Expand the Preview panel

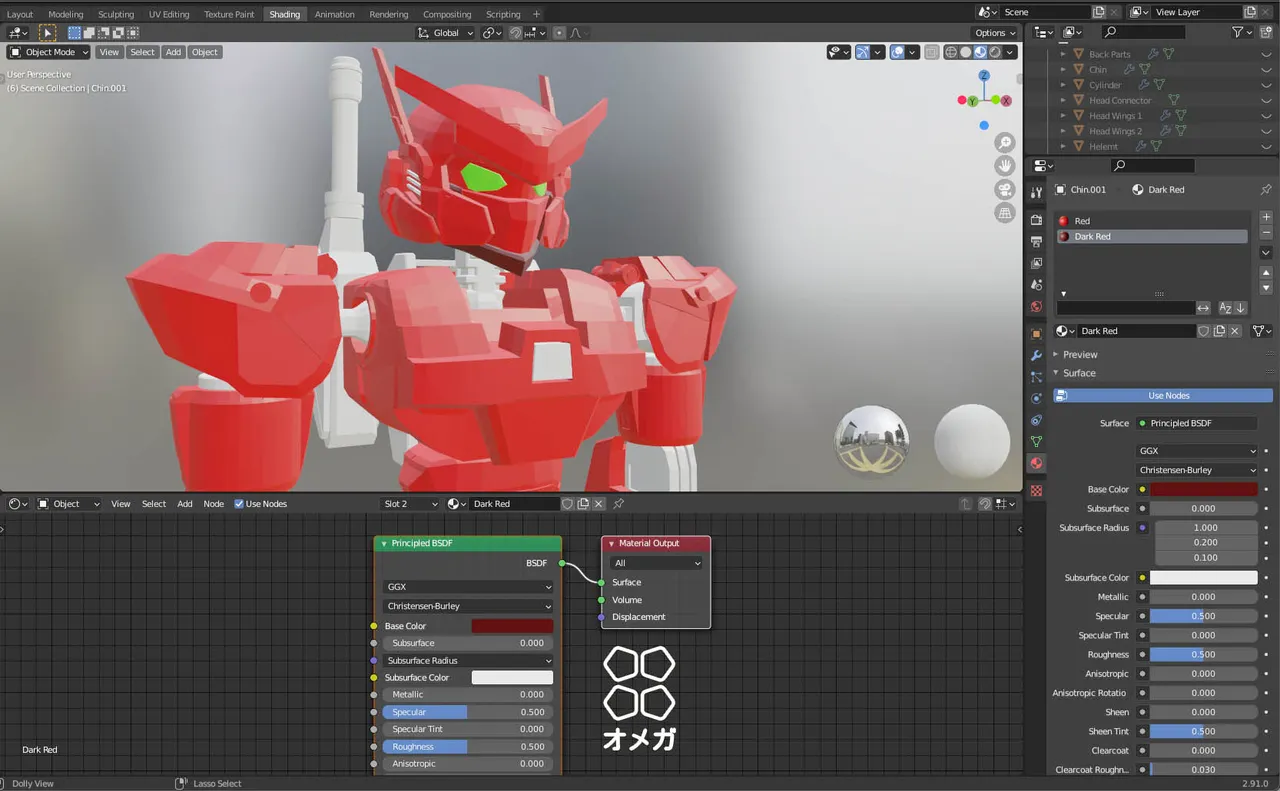click(x=1079, y=354)
